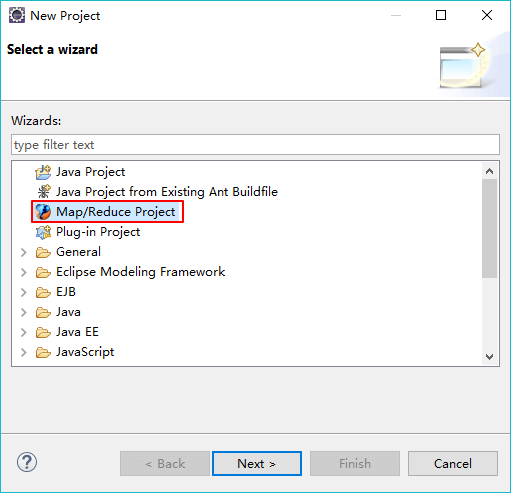Click the Eclipse icon in the title bar
The height and width of the screenshot is (493, 511).
point(17,15)
